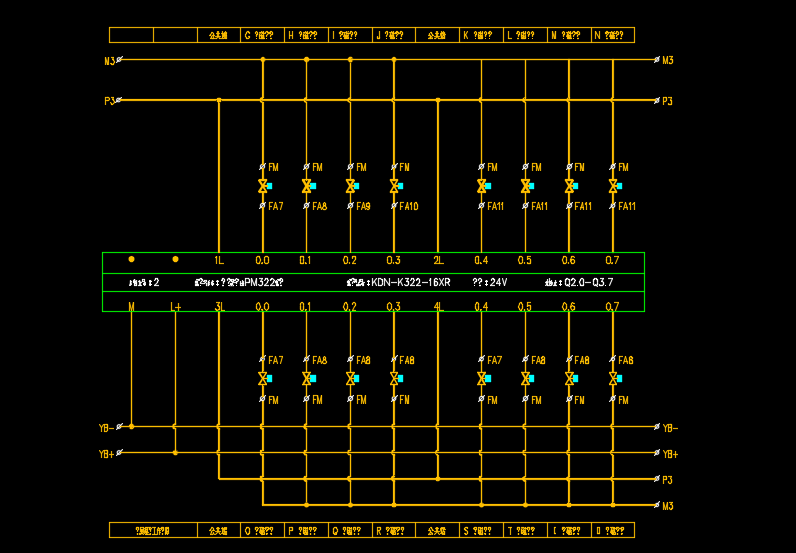796x553 pixels.
Task: Click the footer cell starting with Q
Action: click(x=350, y=530)
